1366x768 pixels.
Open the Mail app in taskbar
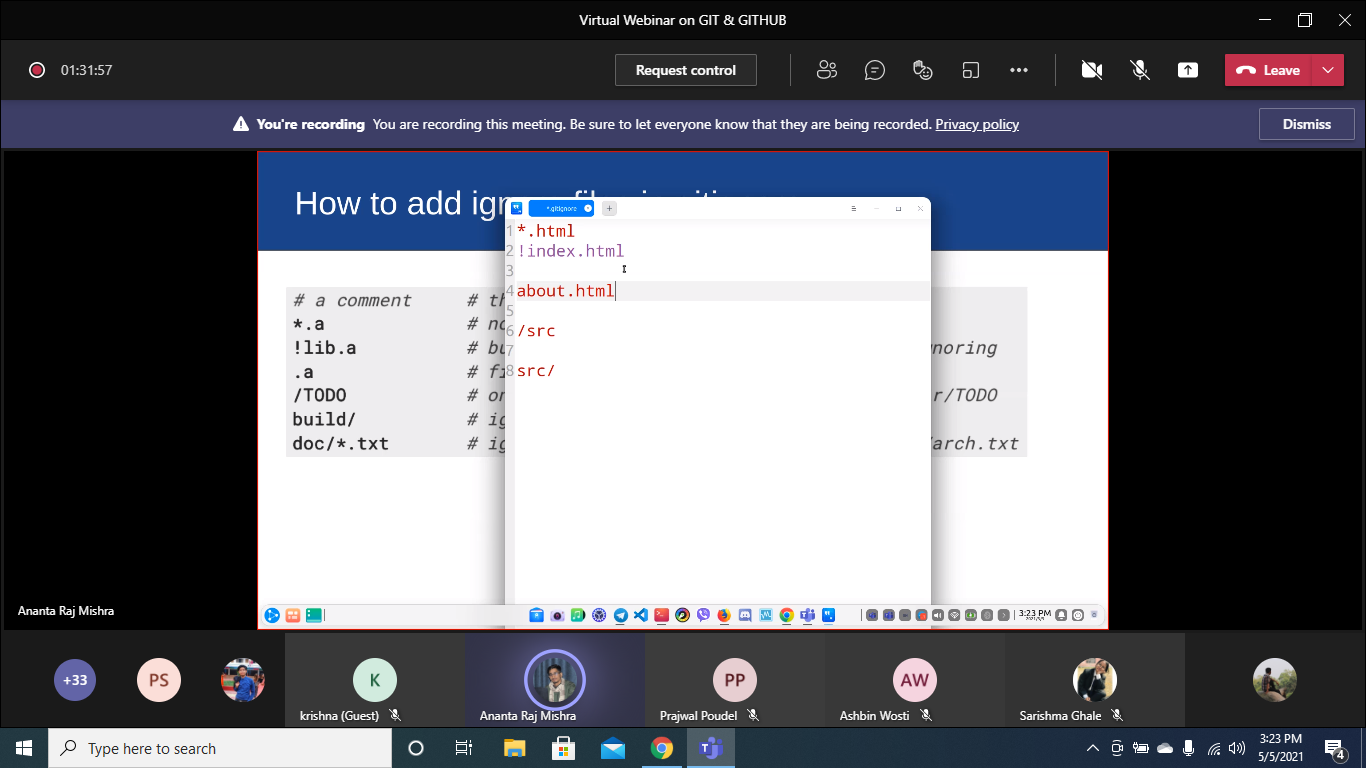612,748
